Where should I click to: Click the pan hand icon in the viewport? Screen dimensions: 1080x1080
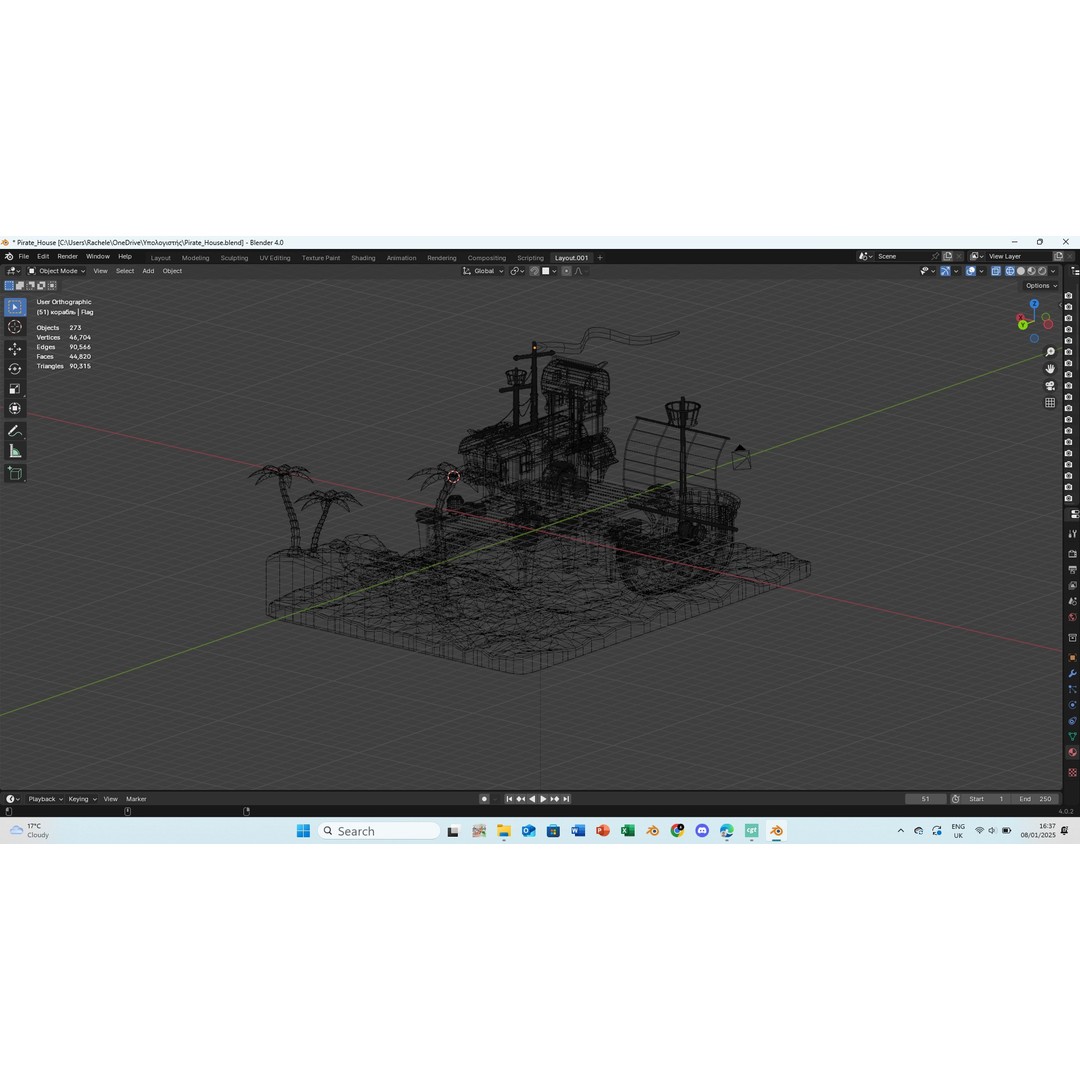pos(1050,368)
